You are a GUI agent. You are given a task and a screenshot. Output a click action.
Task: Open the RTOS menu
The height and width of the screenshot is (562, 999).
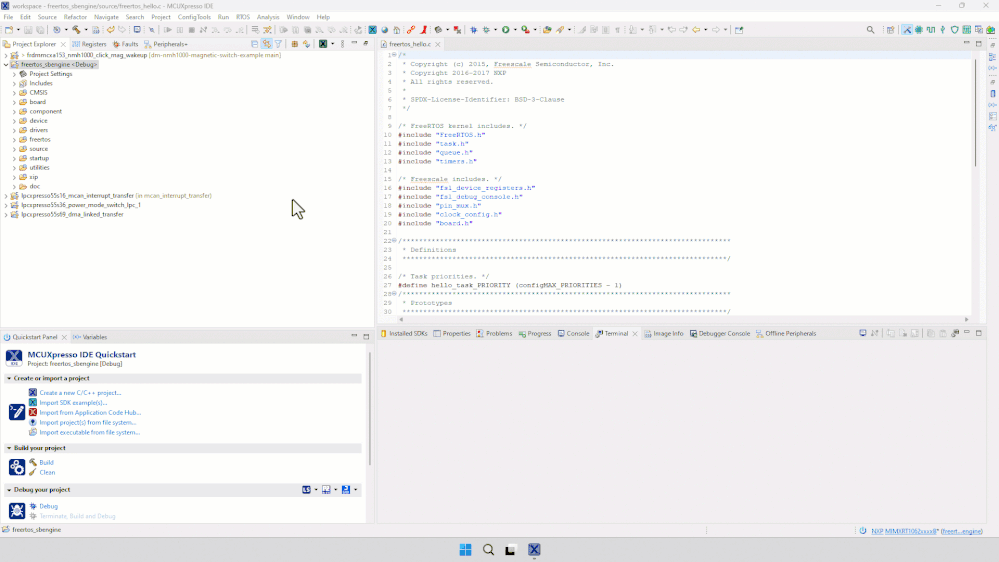[x=243, y=17]
